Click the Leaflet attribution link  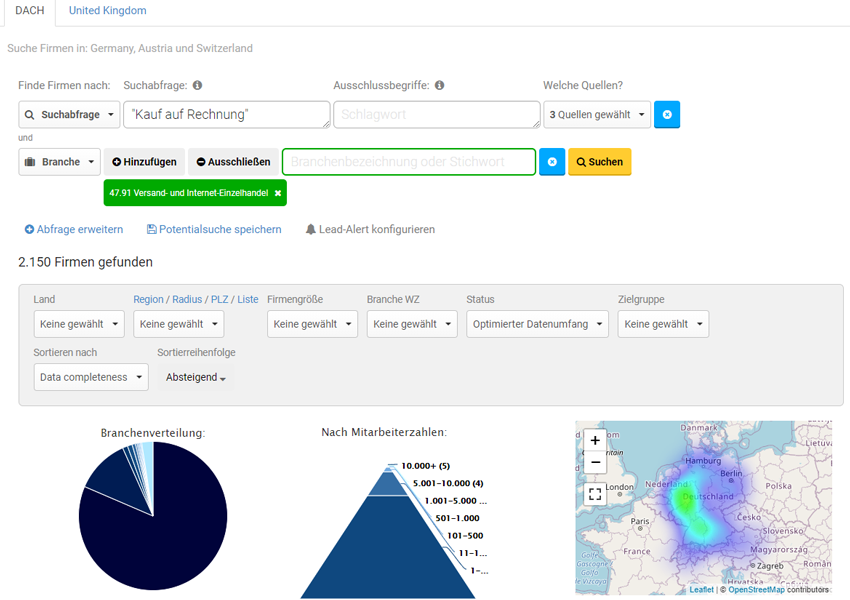701,589
